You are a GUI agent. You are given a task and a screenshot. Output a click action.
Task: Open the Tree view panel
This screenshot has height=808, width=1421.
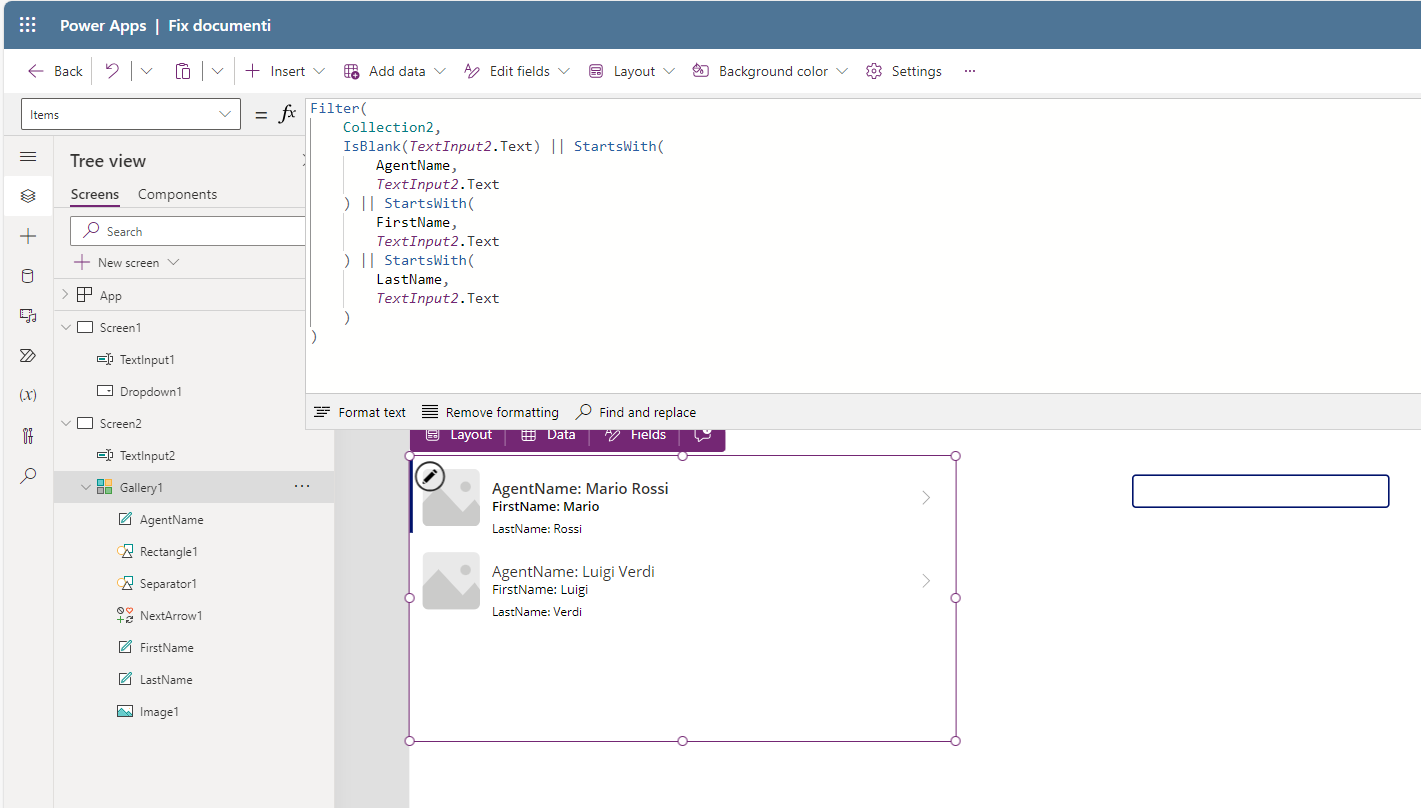coord(27,196)
